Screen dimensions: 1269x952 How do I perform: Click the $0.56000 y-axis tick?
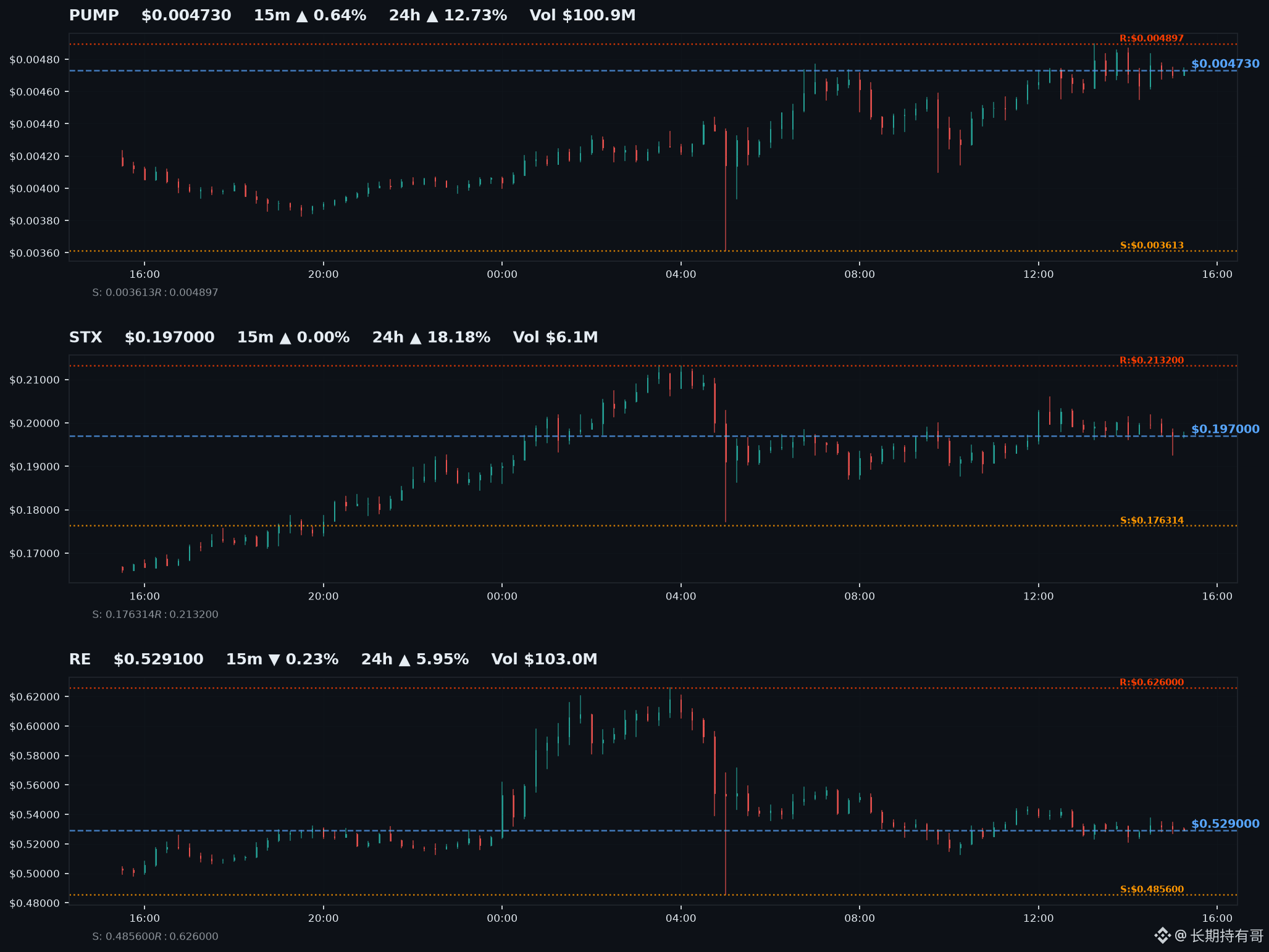click(x=35, y=785)
